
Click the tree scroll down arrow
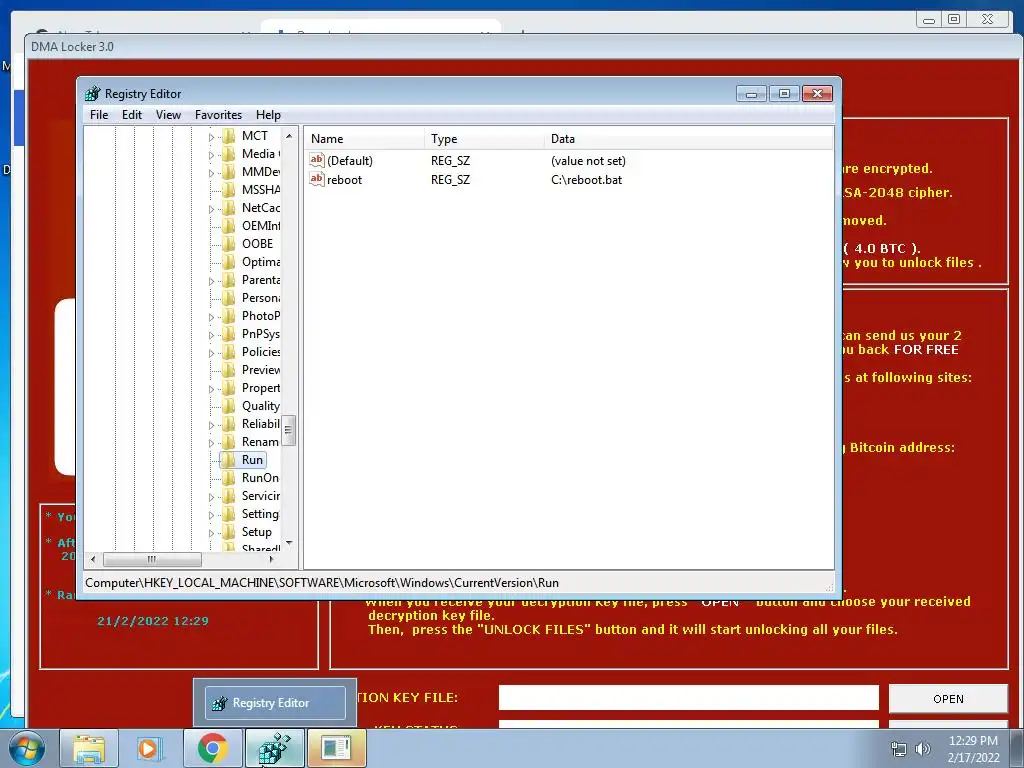click(289, 543)
